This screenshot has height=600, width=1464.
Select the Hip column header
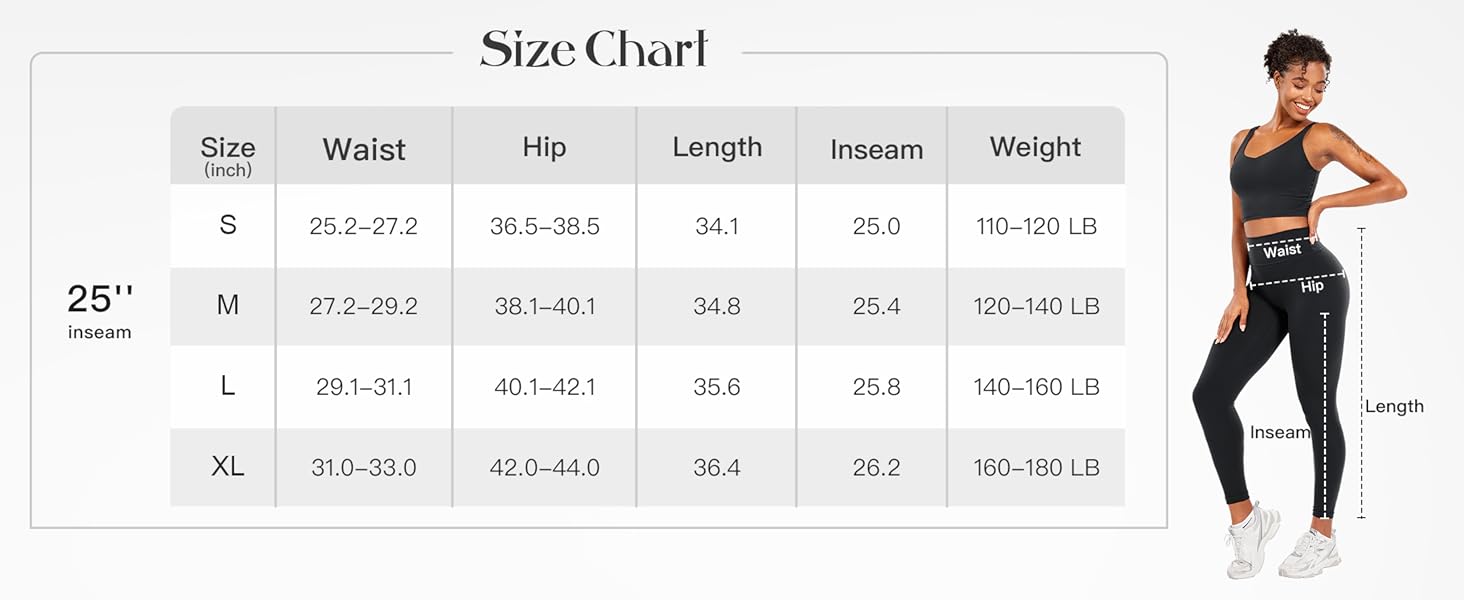[x=544, y=147]
